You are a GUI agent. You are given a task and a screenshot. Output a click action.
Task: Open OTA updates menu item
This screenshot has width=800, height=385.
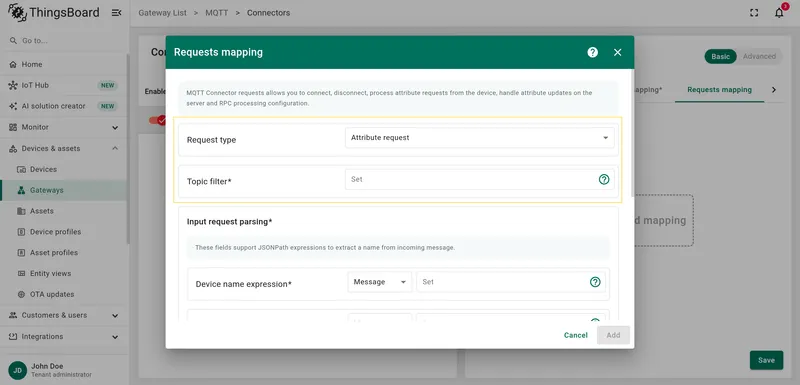(x=64, y=294)
